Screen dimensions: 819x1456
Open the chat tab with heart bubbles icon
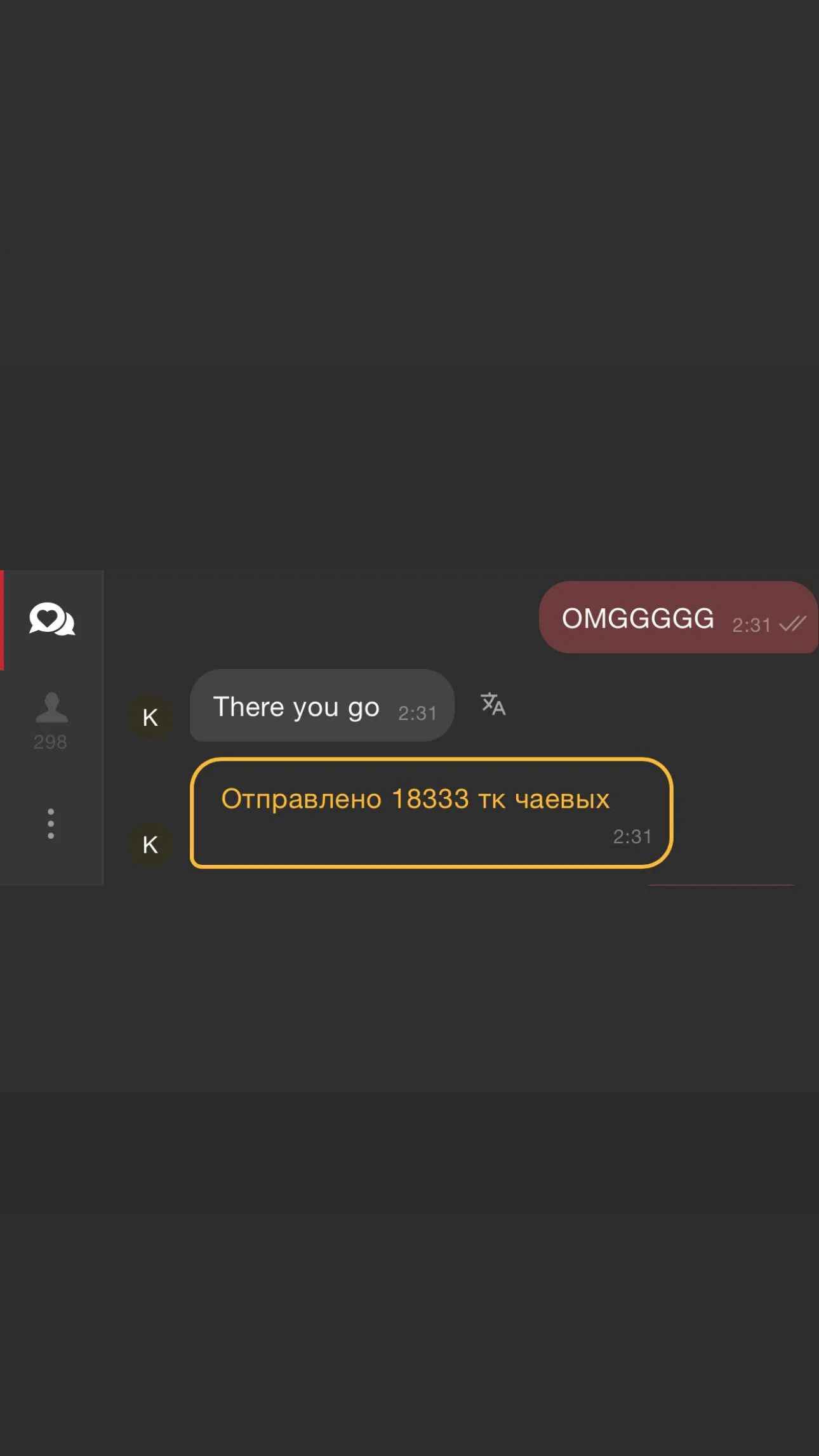coord(52,620)
